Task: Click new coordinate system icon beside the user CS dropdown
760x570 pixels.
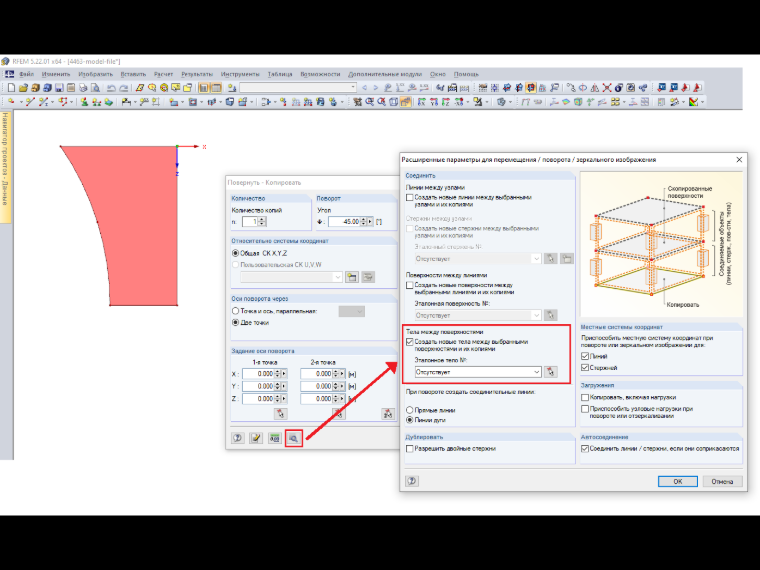Action: pos(351,277)
